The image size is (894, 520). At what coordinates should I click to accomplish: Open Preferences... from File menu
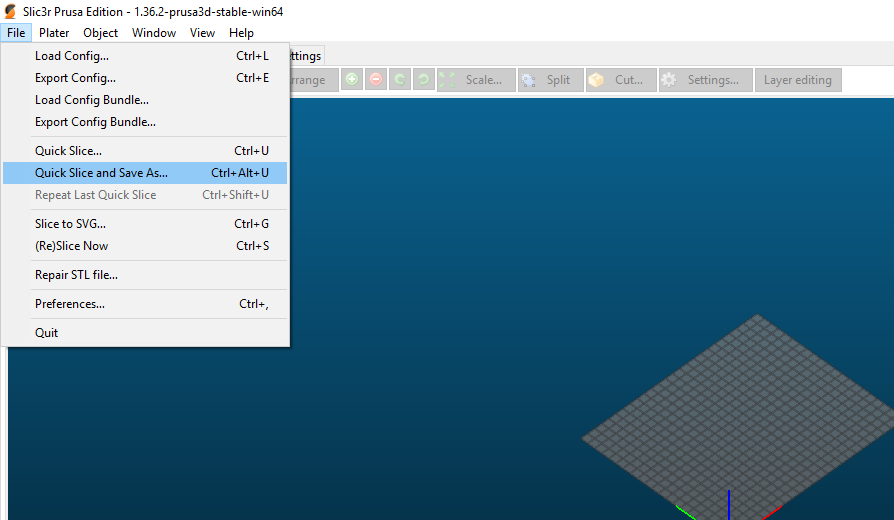coord(145,304)
